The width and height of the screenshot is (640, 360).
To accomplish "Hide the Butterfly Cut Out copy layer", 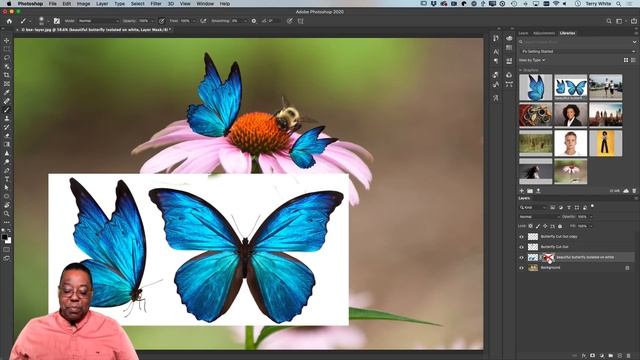I will pyautogui.click(x=521, y=237).
